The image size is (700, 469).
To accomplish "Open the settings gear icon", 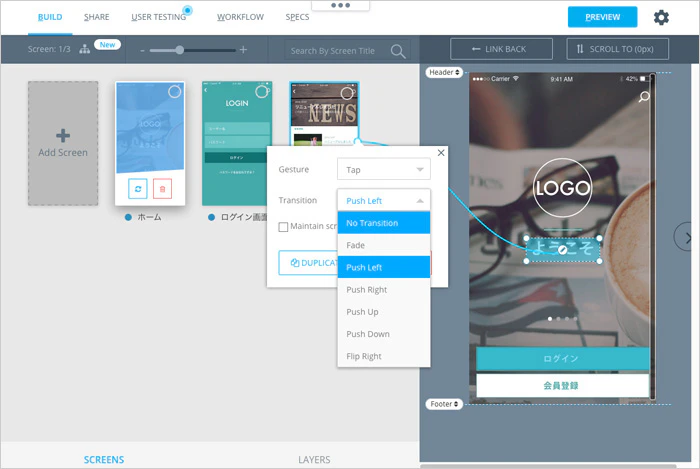I will pyautogui.click(x=661, y=17).
